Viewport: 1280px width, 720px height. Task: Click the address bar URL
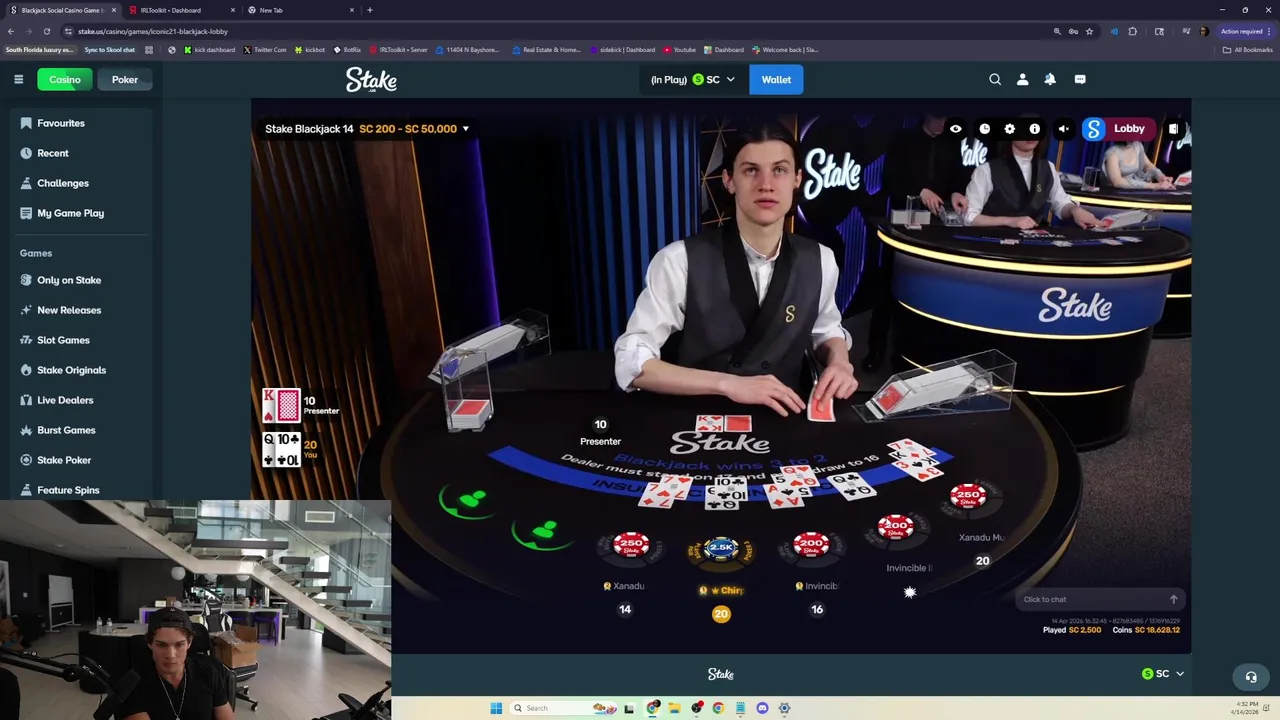[x=153, y=31]
